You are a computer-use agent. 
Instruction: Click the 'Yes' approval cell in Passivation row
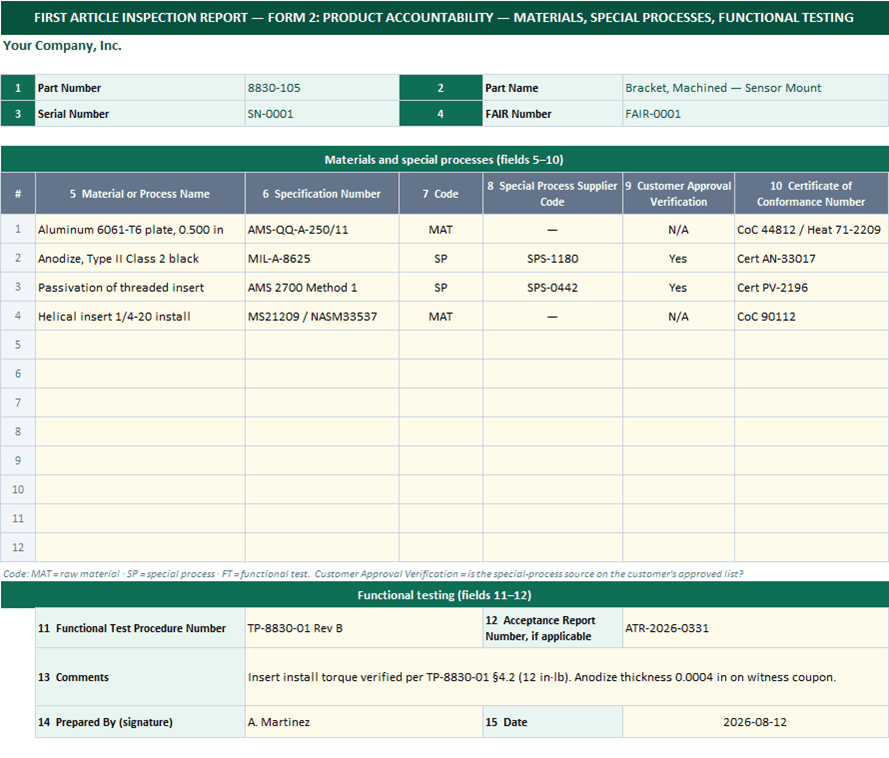[679, 287]
